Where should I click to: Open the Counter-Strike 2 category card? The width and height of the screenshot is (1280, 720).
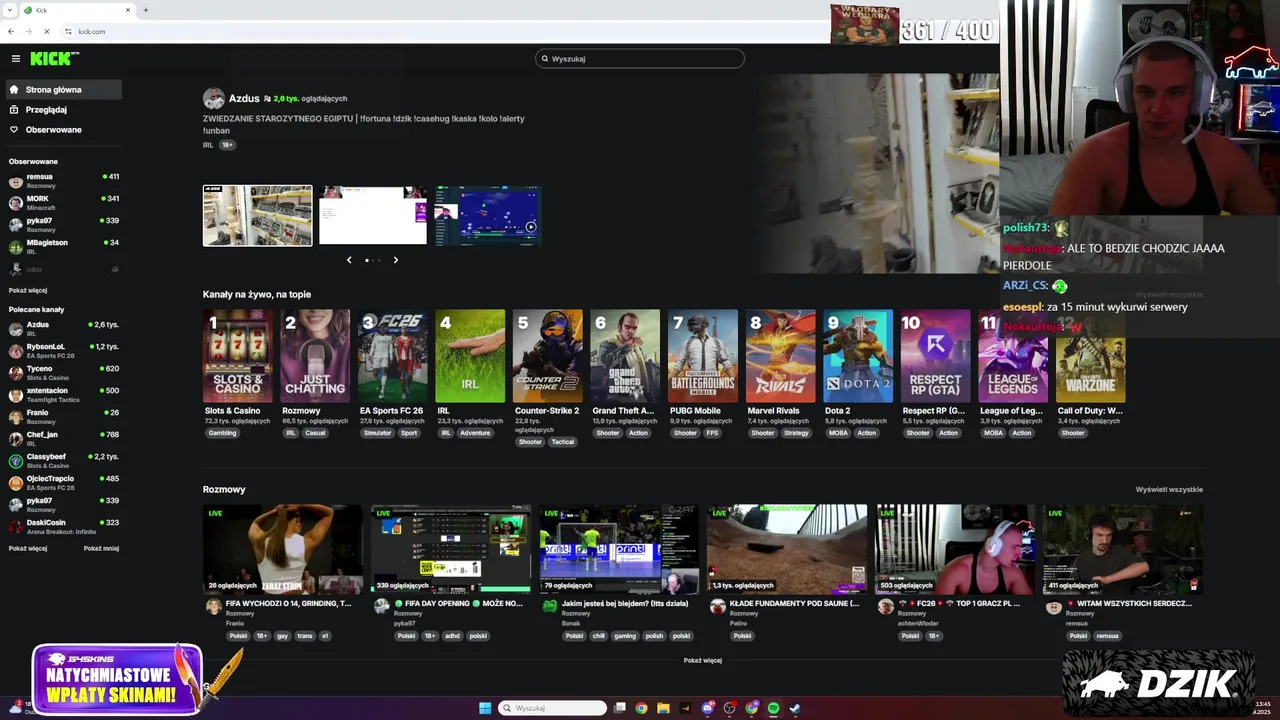548,357
